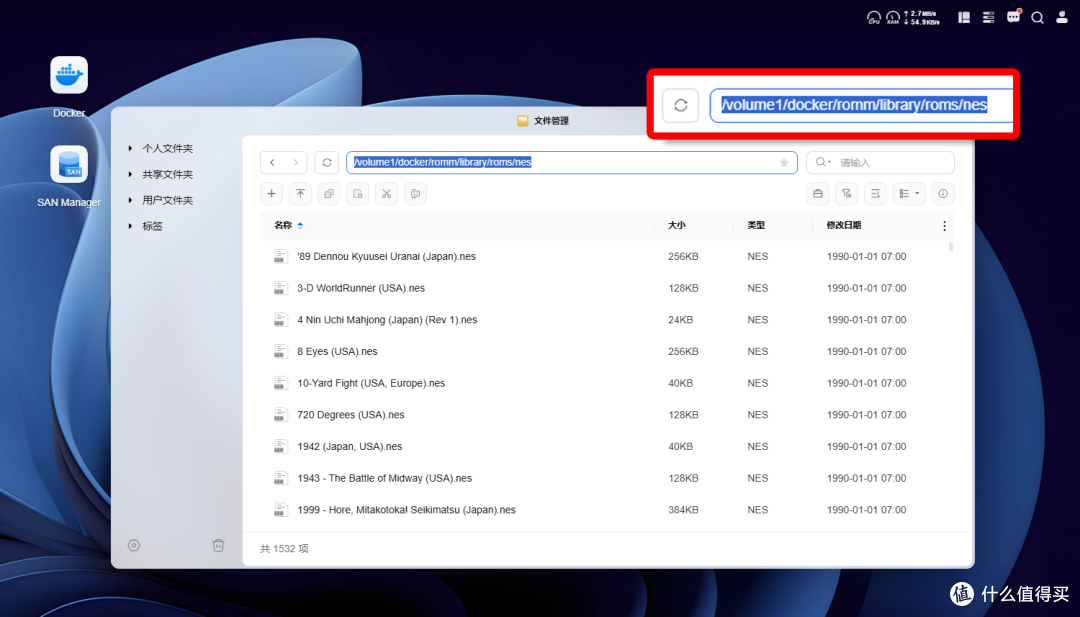This screenshot has height=617, width=1080.
Task: Open the view mode list dropdown
Action: click(909, 194)
